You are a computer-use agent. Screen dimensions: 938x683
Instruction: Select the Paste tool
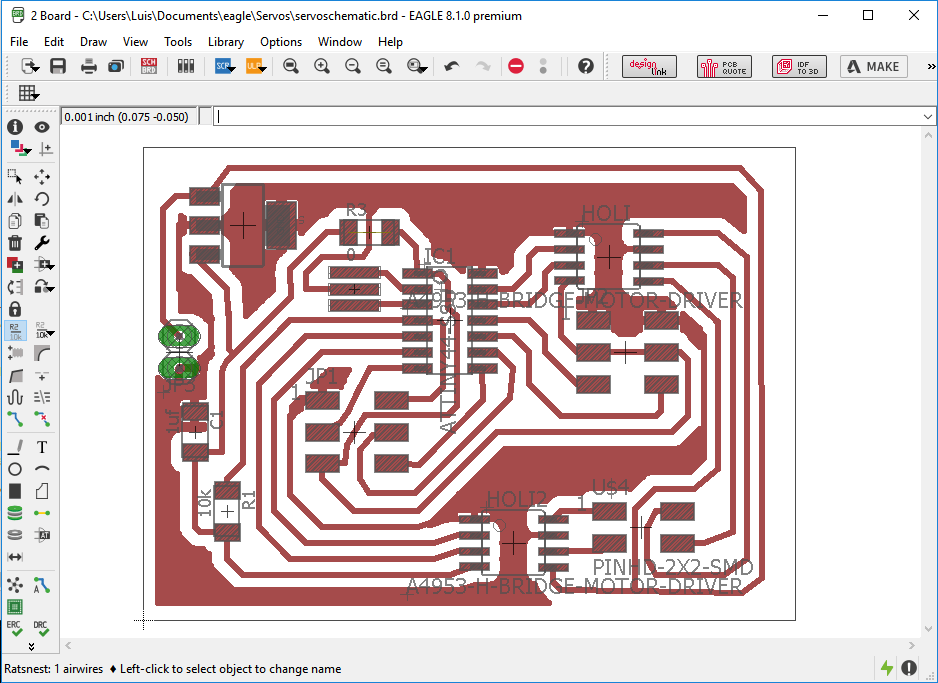coord(42,221)
